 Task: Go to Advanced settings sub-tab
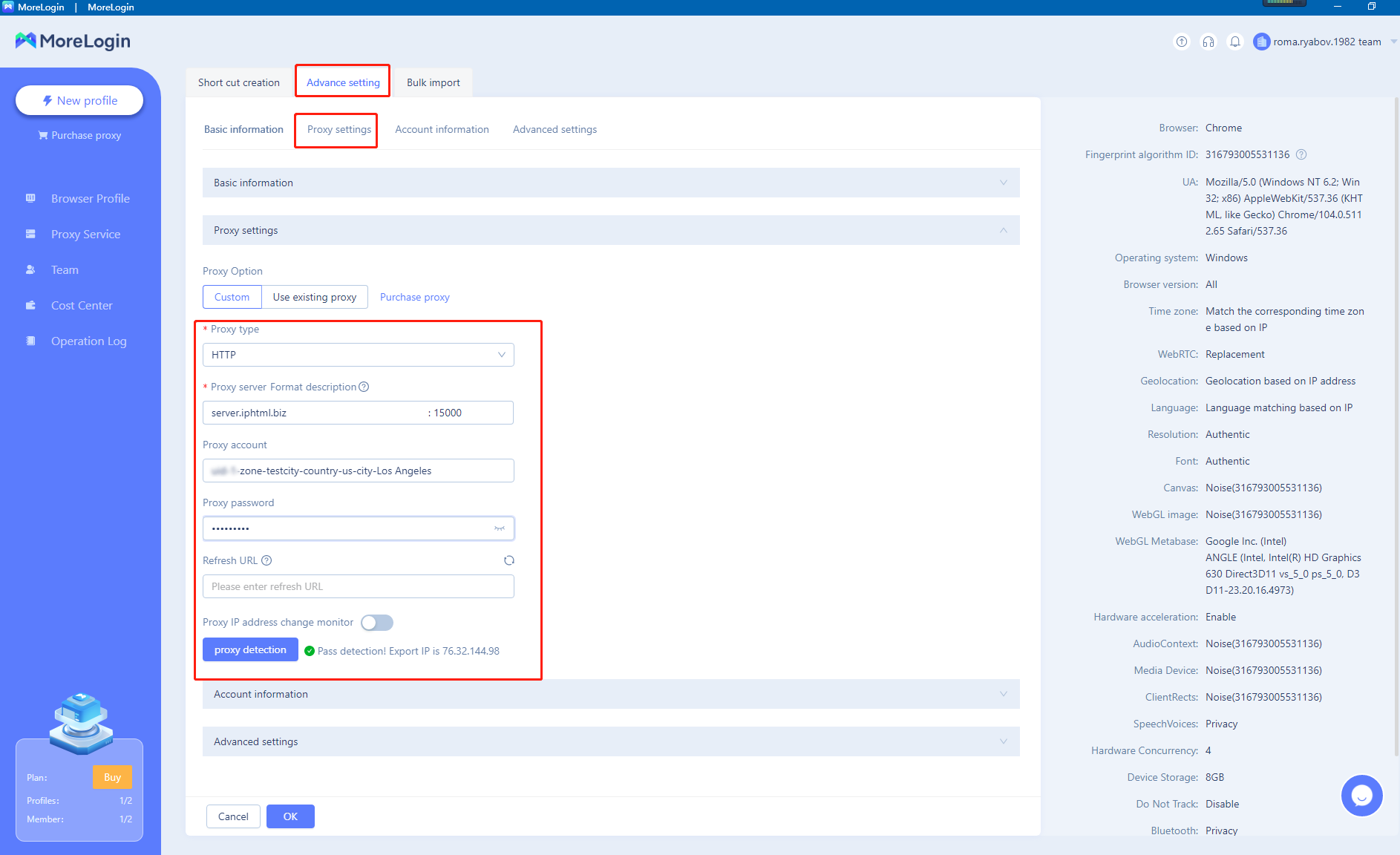click(x=555, y=129)
